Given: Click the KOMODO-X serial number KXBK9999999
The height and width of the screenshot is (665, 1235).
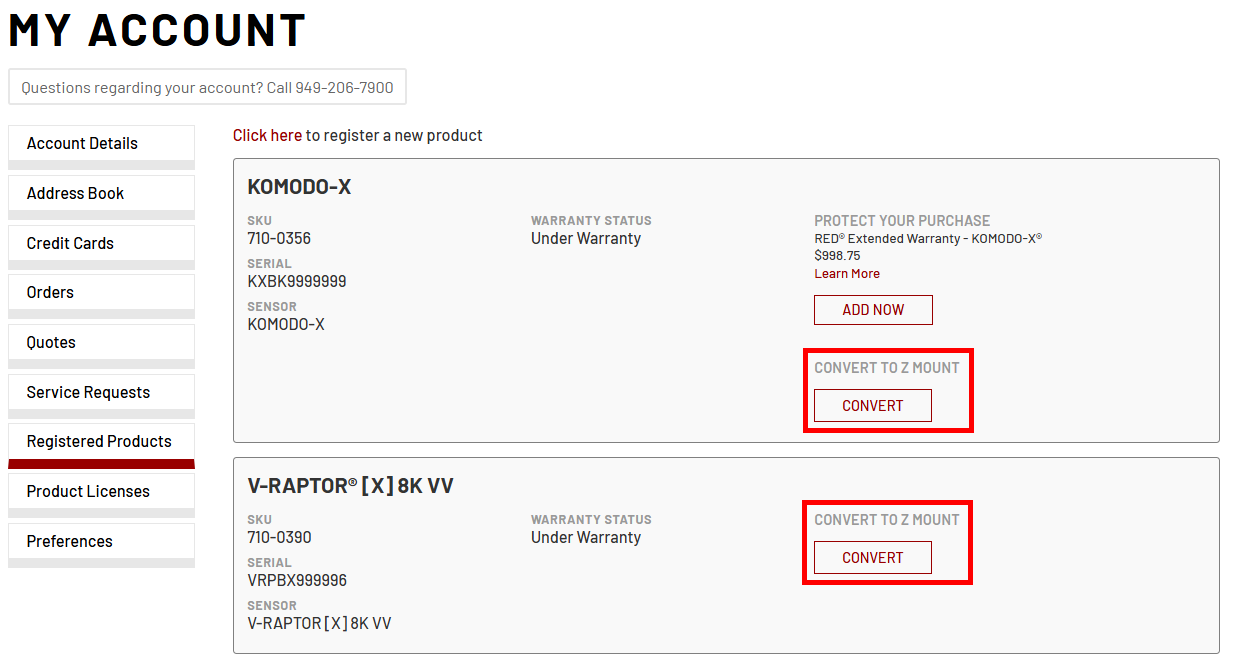Looking at the screenshot, I should (297, 281).
